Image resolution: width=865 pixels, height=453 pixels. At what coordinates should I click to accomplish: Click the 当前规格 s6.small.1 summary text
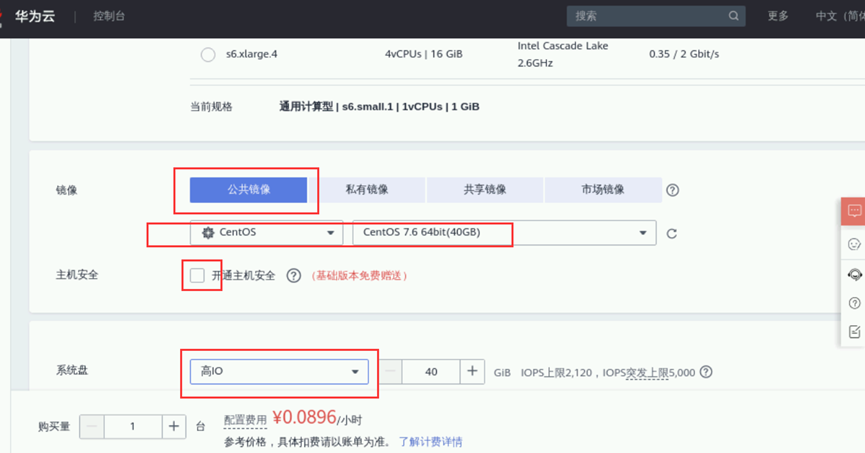[379, 106]
